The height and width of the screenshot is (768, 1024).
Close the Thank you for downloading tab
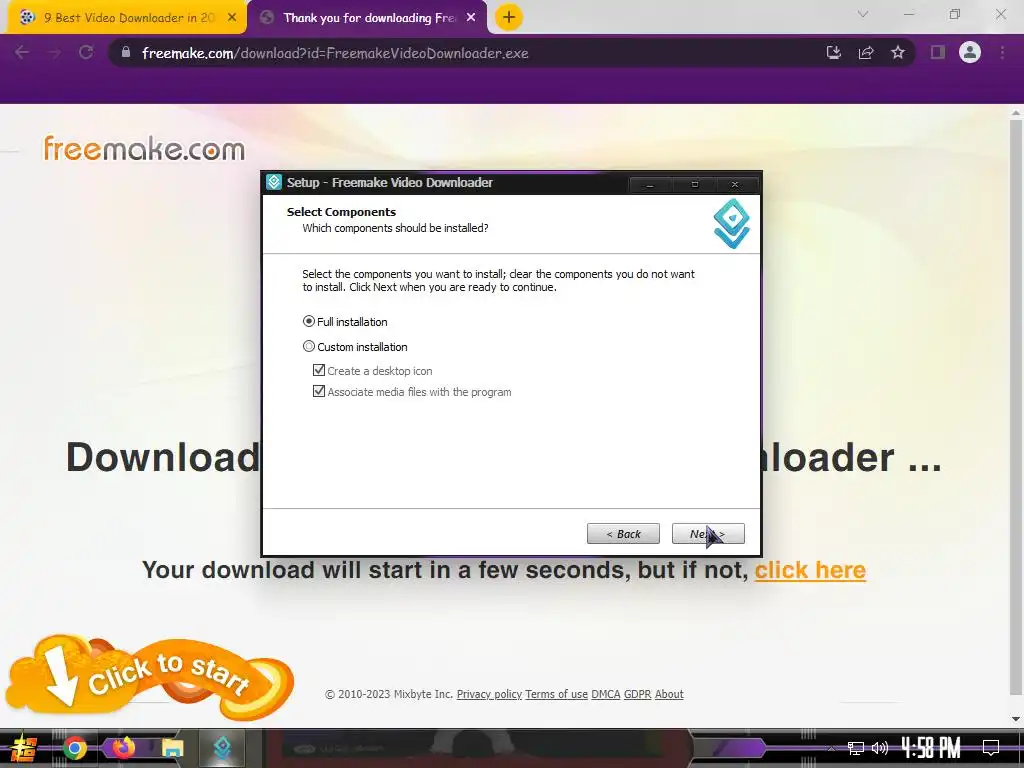[x=471, y=18]
